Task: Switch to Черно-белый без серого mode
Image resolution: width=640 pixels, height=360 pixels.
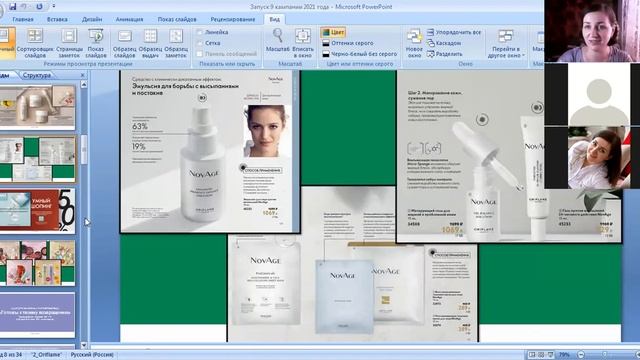Action: (359, 54)
